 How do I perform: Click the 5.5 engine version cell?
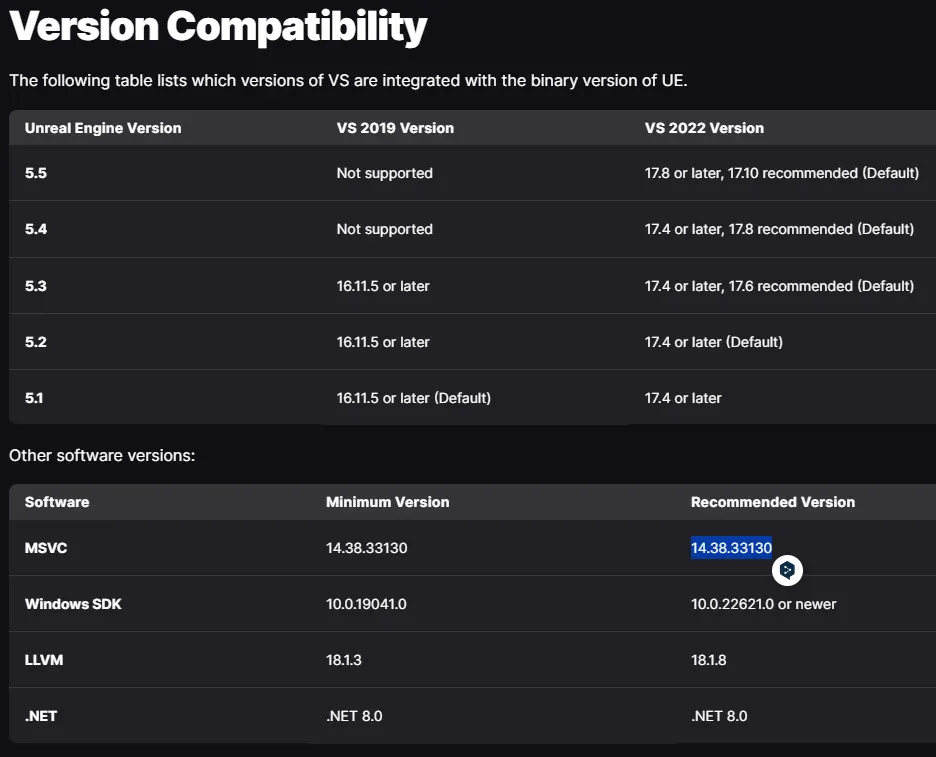click(x=36, y=173)
